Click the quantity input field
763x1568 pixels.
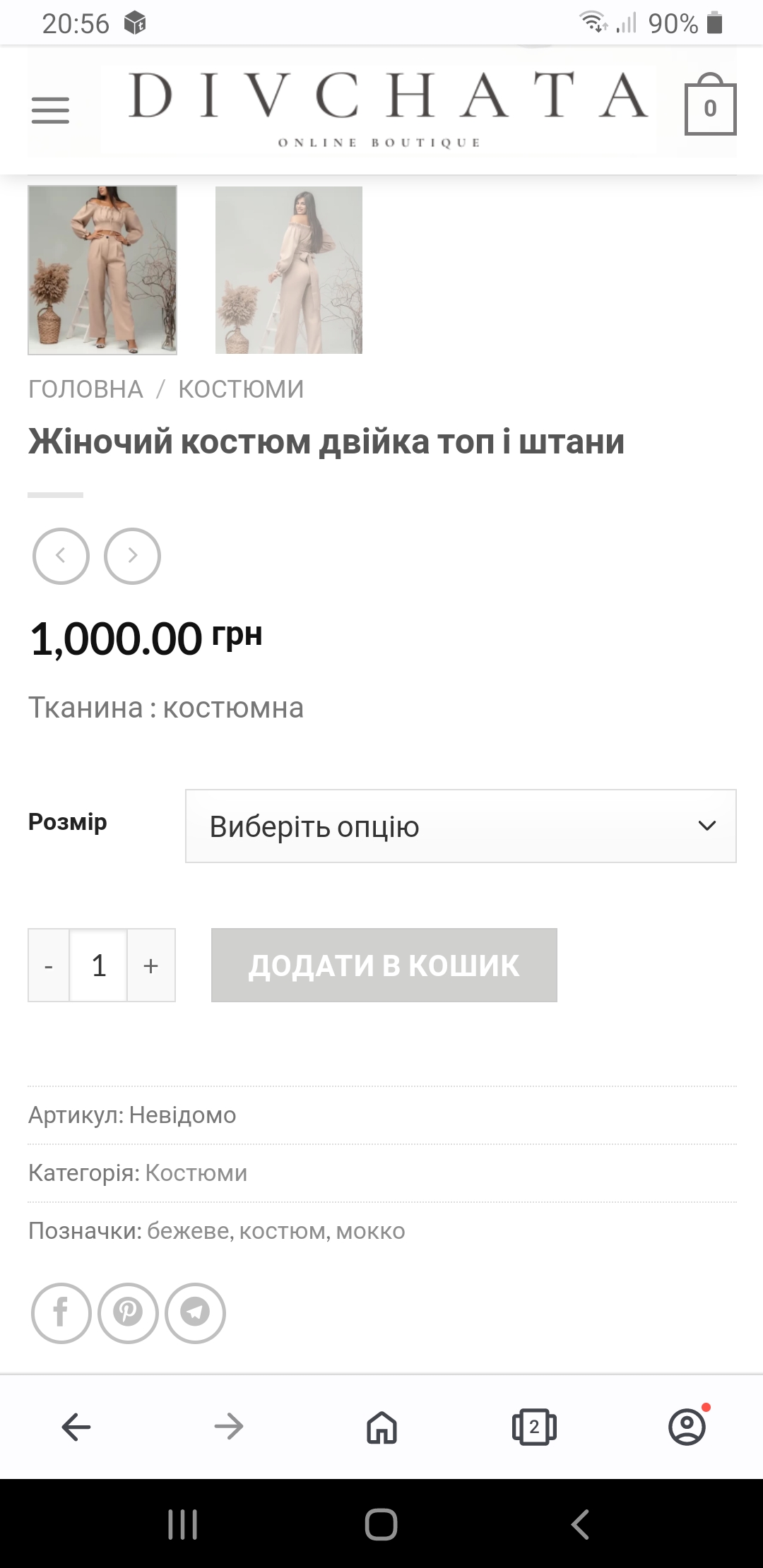pos(98,965)
